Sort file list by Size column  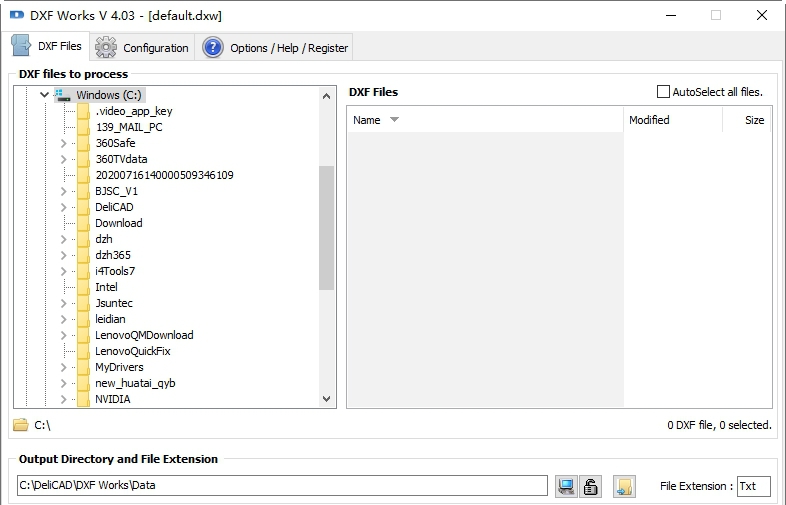click(747, 120)
